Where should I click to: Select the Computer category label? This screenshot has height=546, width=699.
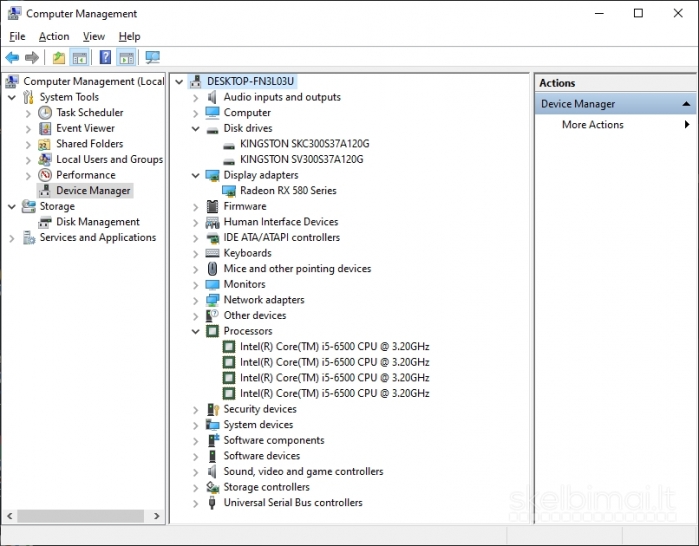247,113
